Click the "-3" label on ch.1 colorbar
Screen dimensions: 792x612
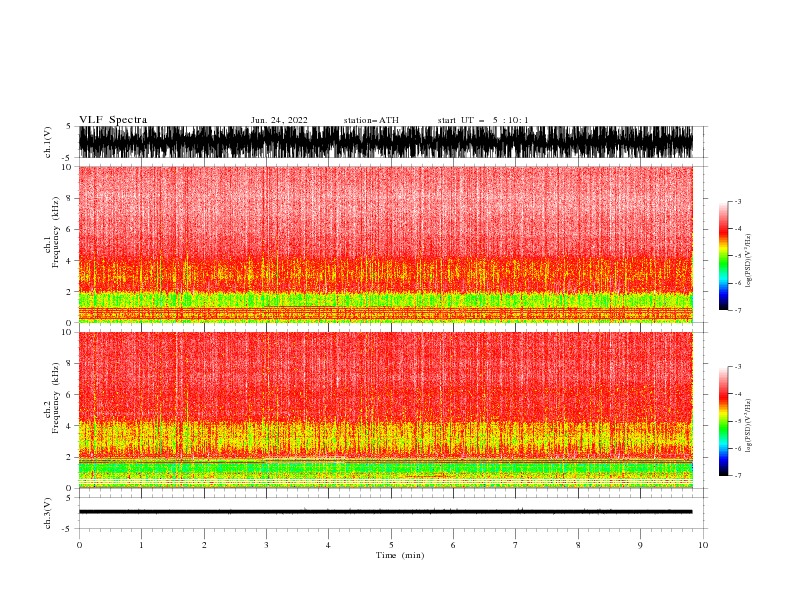(738, 201)
